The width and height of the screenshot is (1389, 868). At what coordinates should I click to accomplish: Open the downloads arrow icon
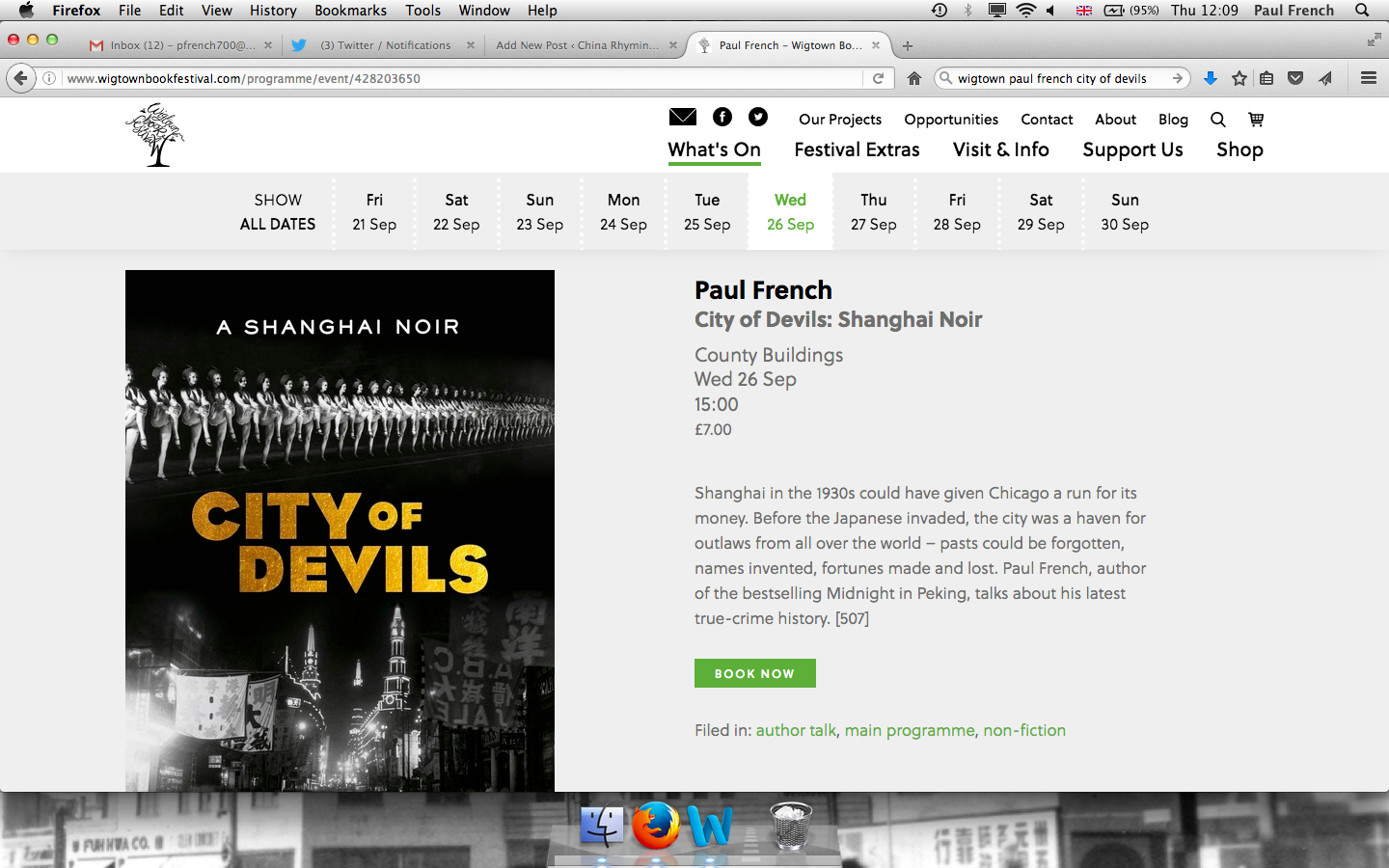(1210, 78)
